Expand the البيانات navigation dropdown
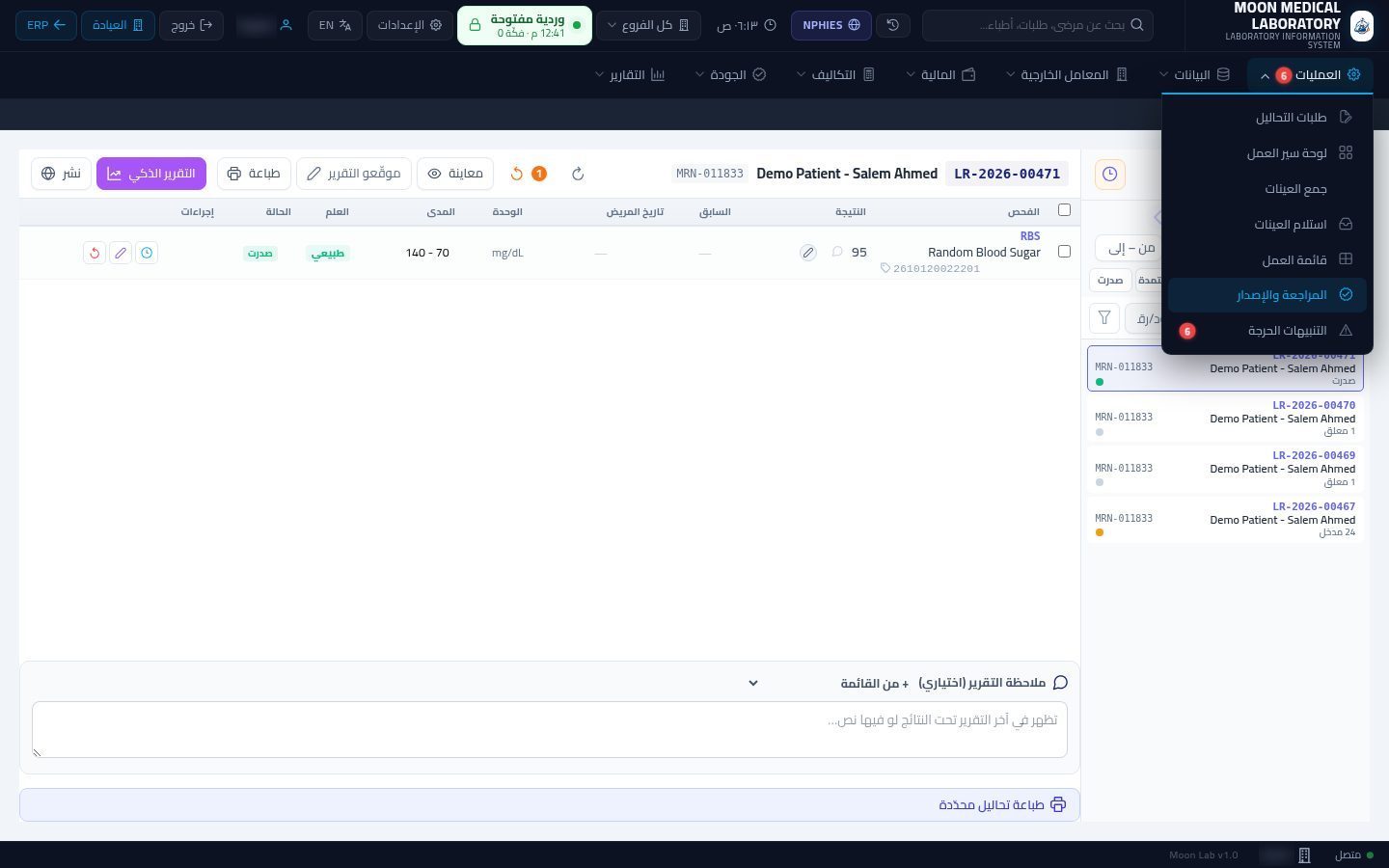Viewport: 1389px width, 868px height. click(x=1194, y=75)
